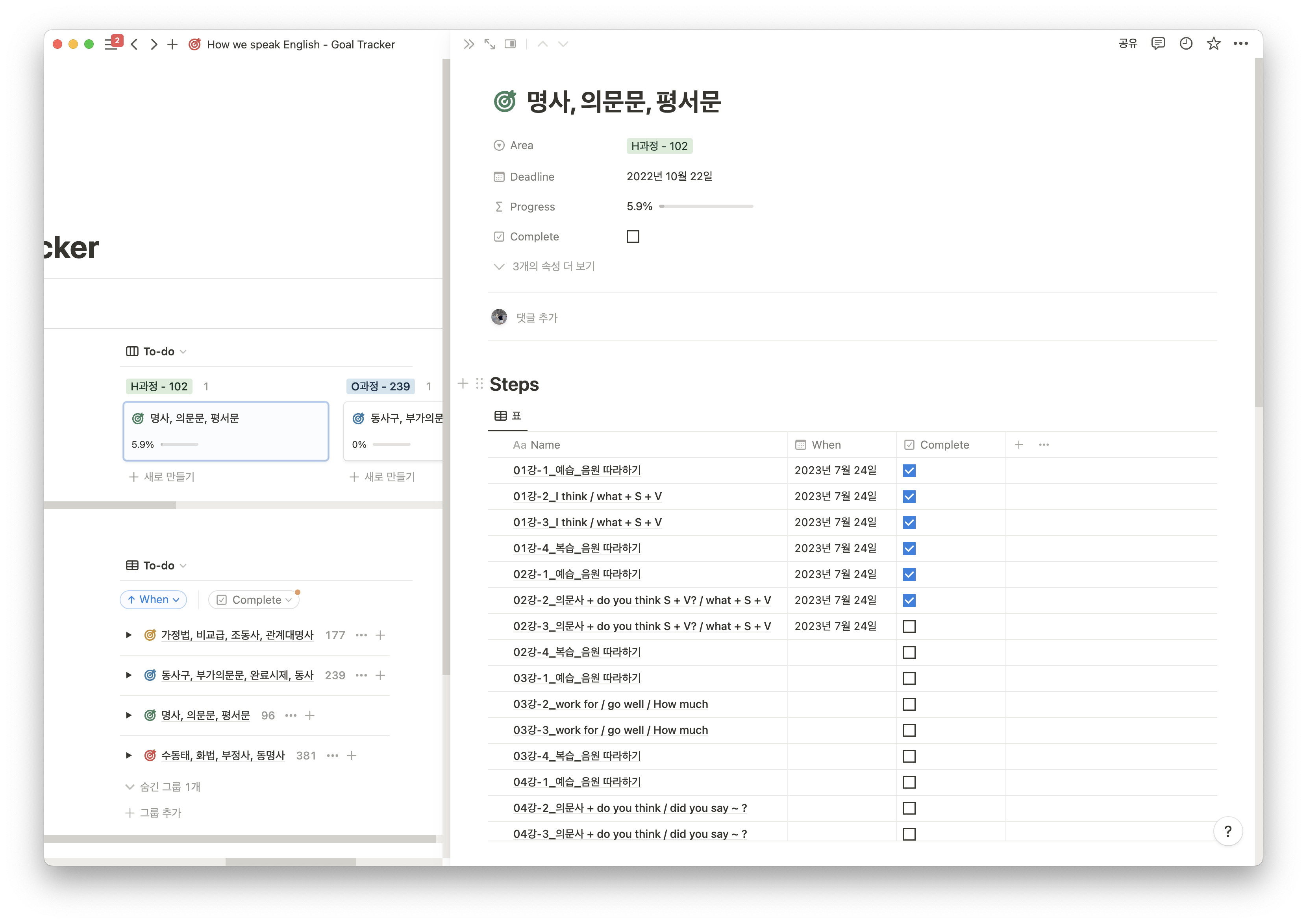Image resolution: width=1307 pixels, height=924 pixels.
Task: Open page history via the clock icon
Action: tap(1186, 44)
